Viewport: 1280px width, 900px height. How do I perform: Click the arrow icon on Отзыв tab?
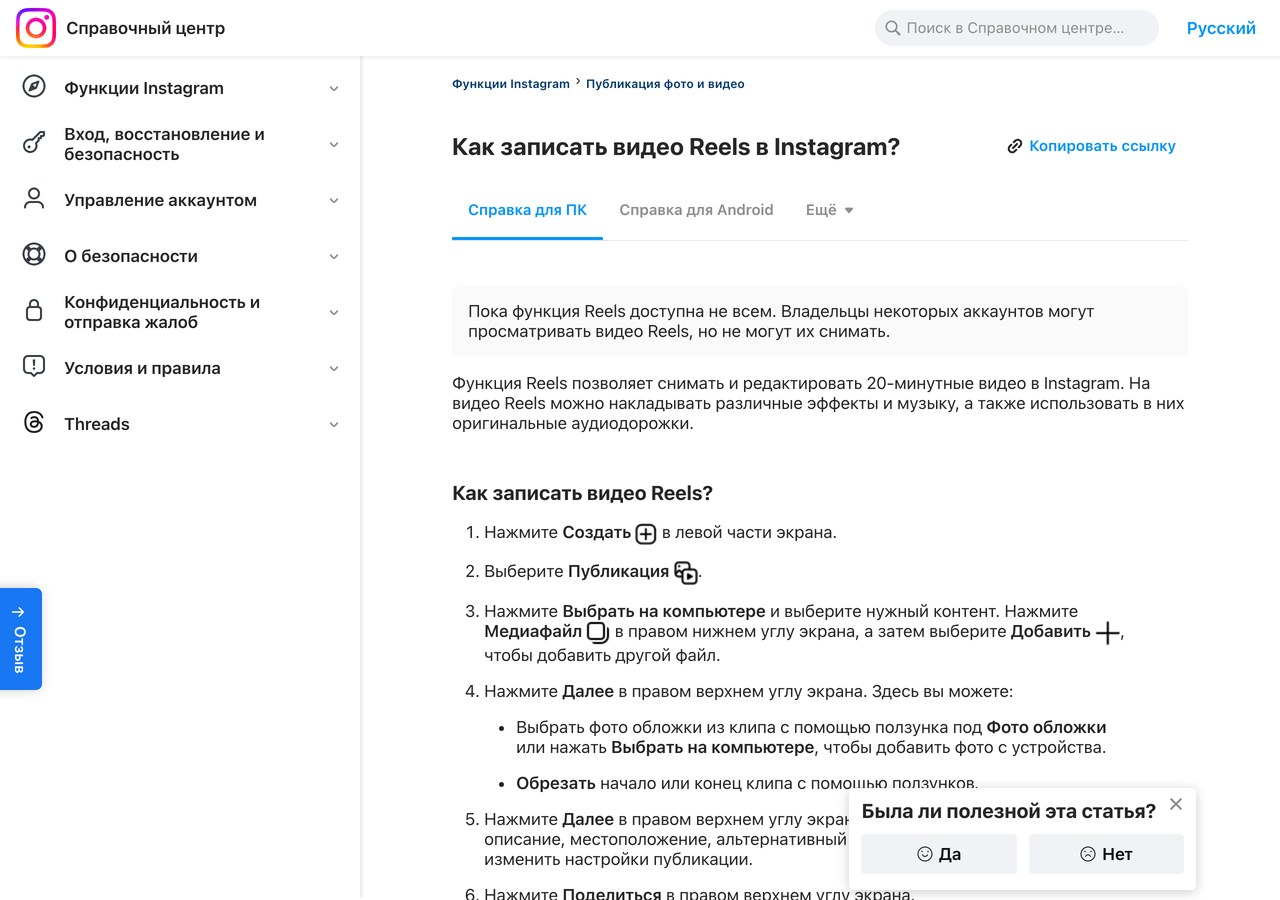click(x=18, y=612)
